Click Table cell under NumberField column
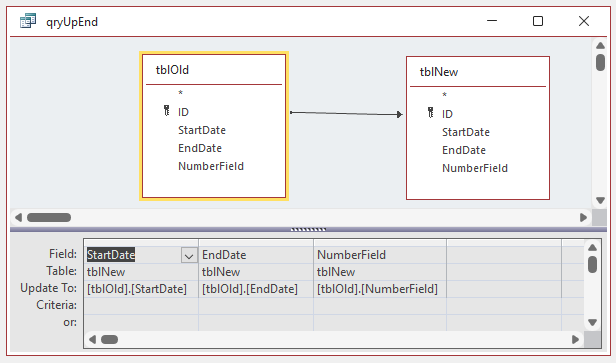Image resolution: width=616 pixels, height=363 pixels. tap(380, 272)
